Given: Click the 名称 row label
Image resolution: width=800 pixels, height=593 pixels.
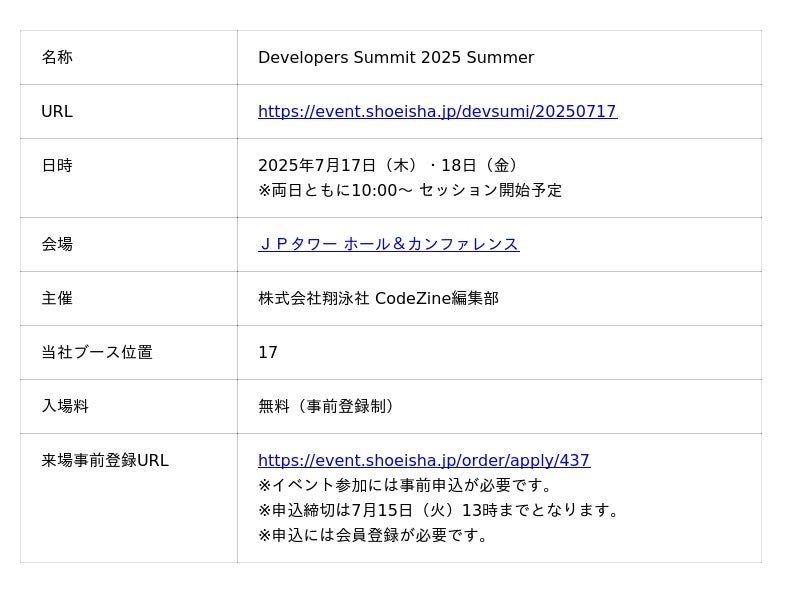Looking at the screenshot, I should click(x=57, y=58).
